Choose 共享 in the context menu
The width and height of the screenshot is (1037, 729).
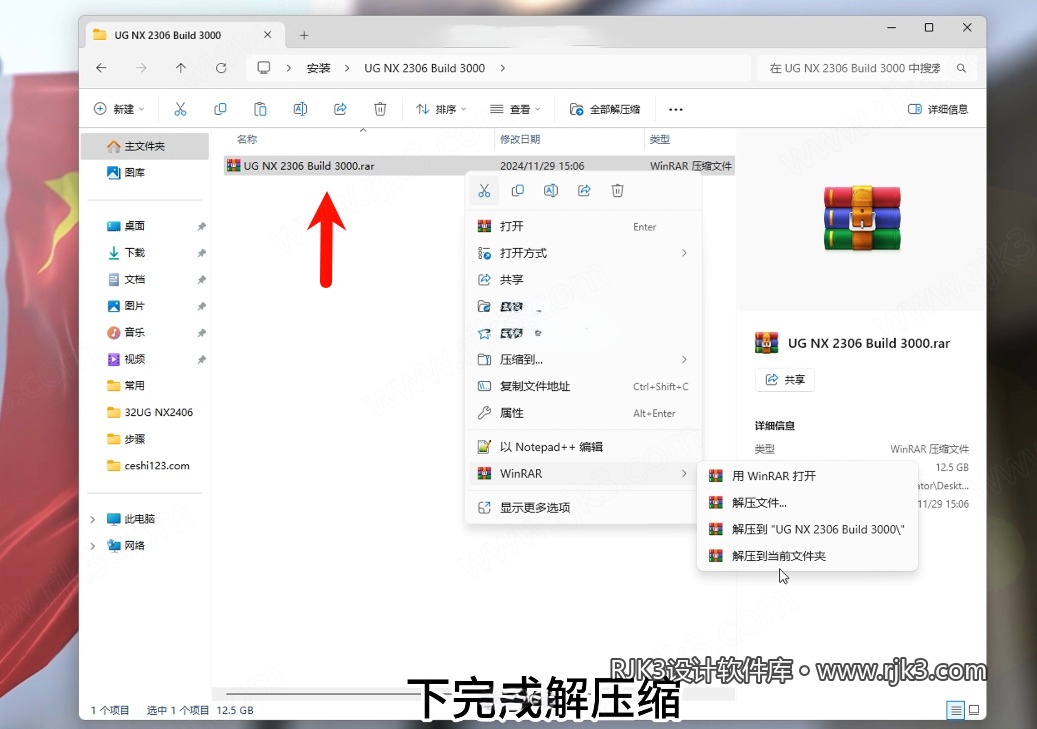coord(583,279)
